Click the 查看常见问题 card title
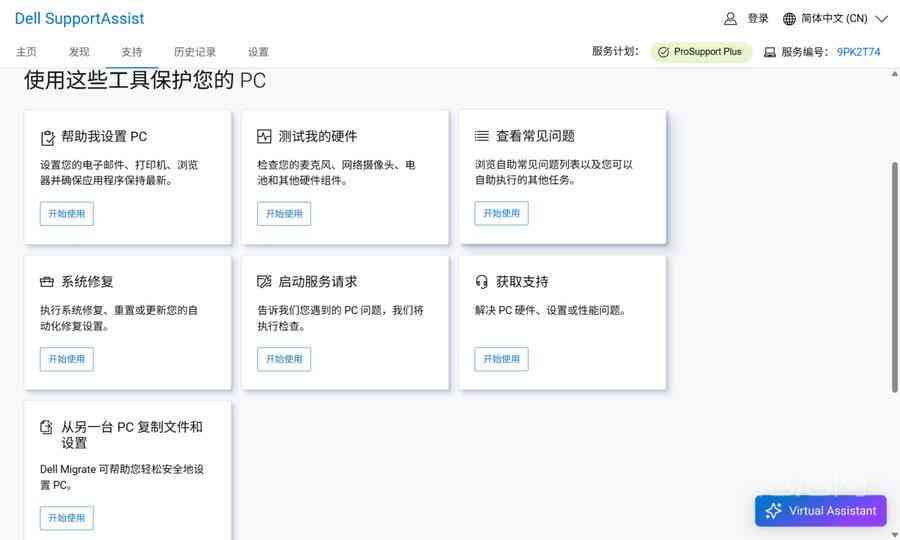 tap(536, 136)
